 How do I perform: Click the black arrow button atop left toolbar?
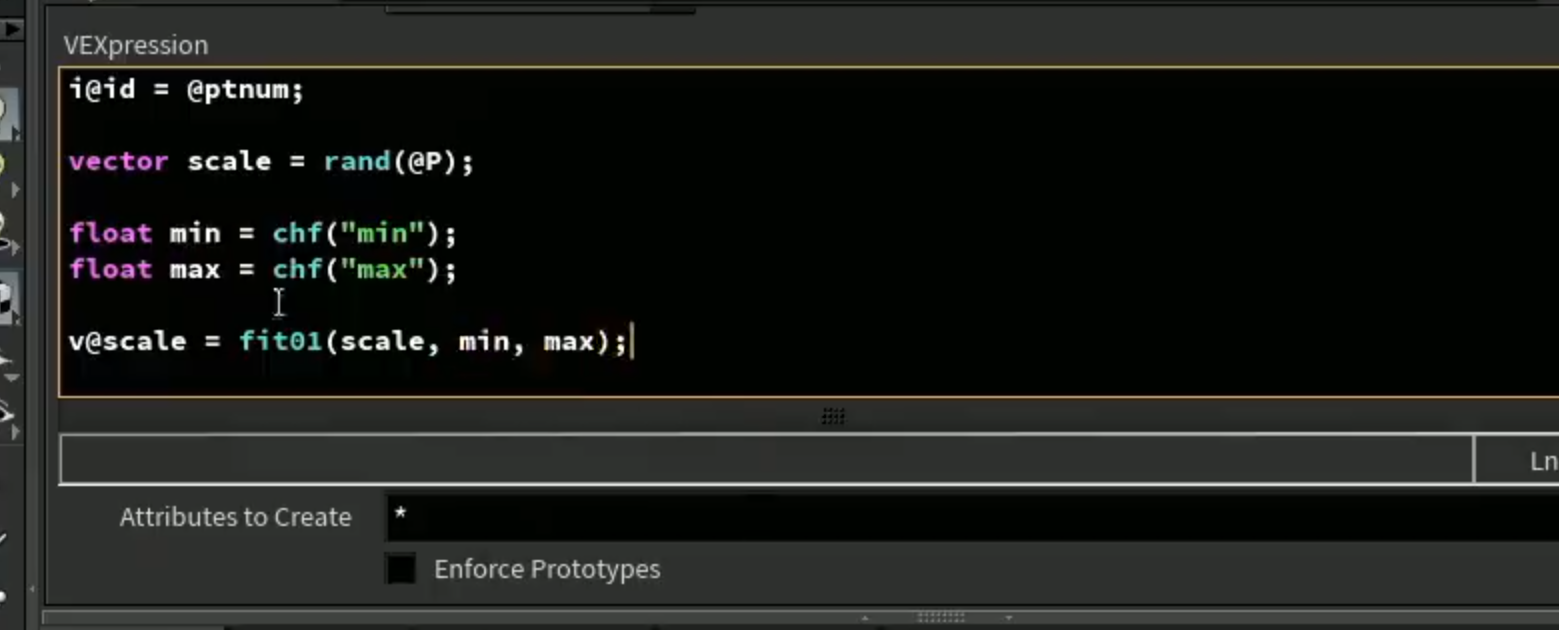coord(10,29)
